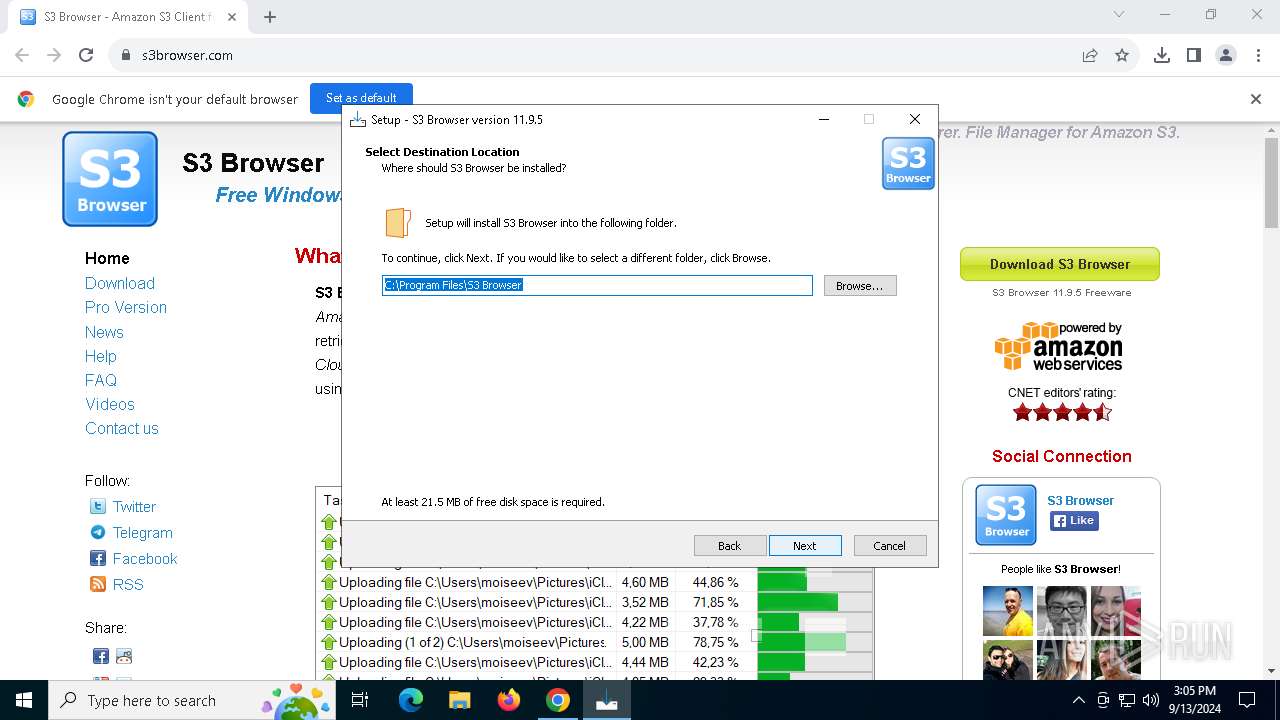Screen dimensions: 1280x720
Task: Open the Home navigation item
Action: (107, 258)
